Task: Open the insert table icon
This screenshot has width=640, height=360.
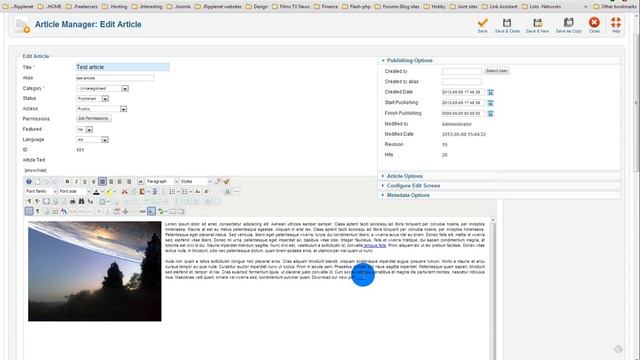Action: tap(102, 201)
